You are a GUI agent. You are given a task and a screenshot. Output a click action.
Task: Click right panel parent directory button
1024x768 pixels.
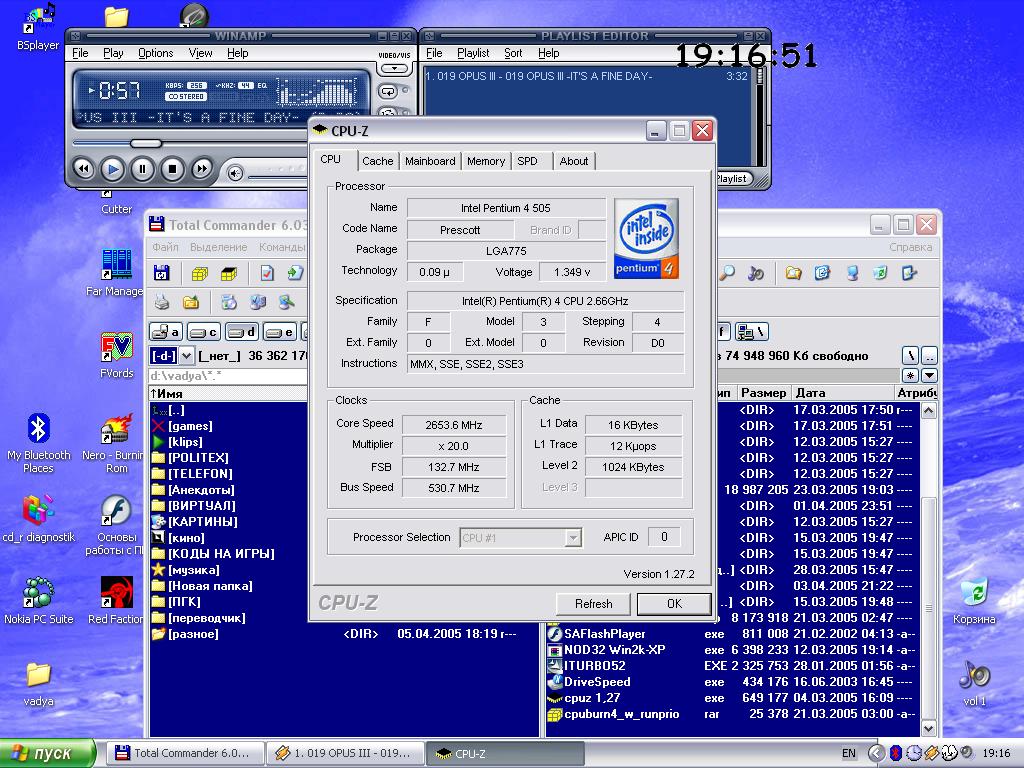coord(929,356)
